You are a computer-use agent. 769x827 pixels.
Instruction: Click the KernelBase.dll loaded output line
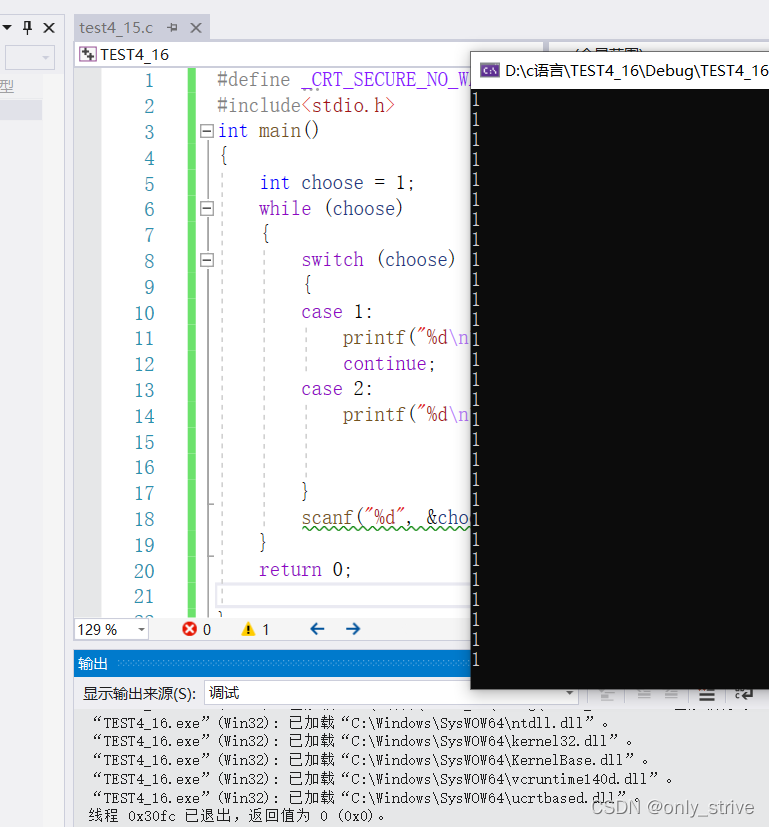click(x=370, y=760)
